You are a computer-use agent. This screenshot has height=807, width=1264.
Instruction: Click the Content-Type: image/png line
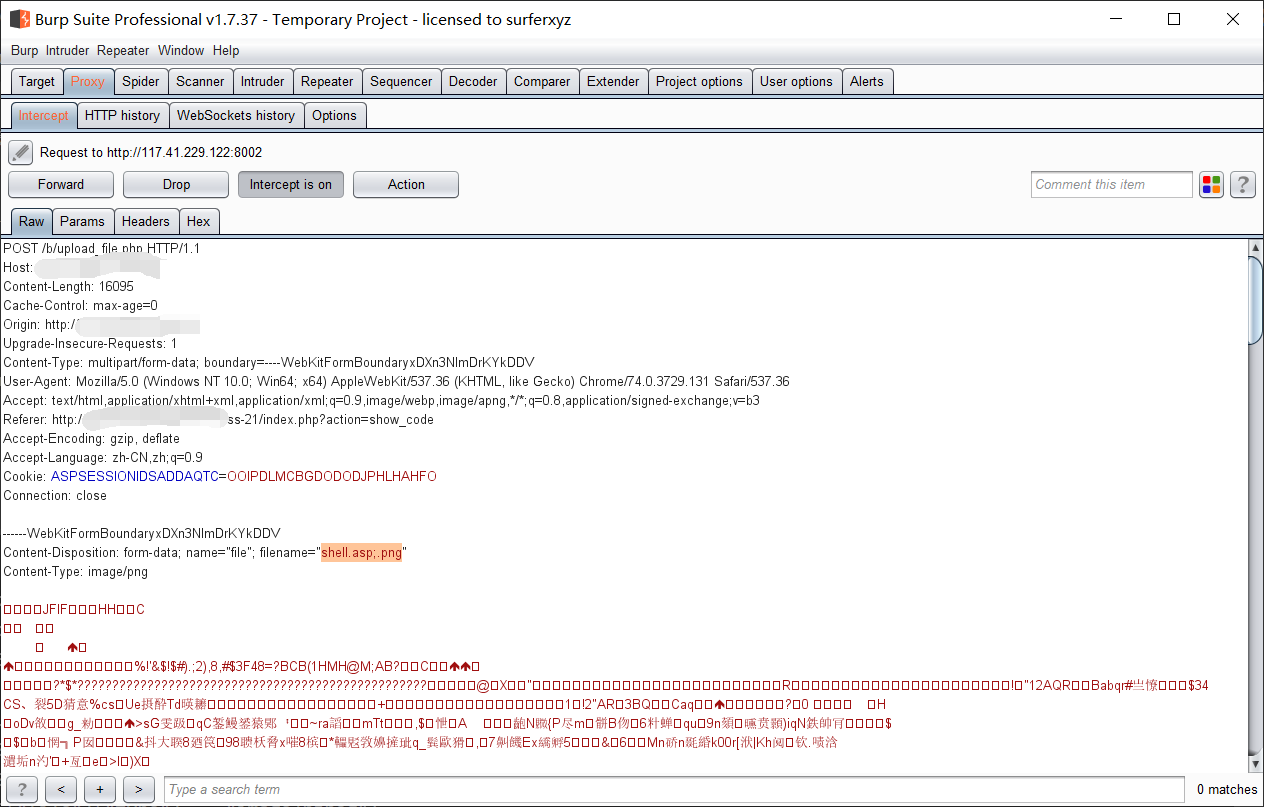click(75, 572)
